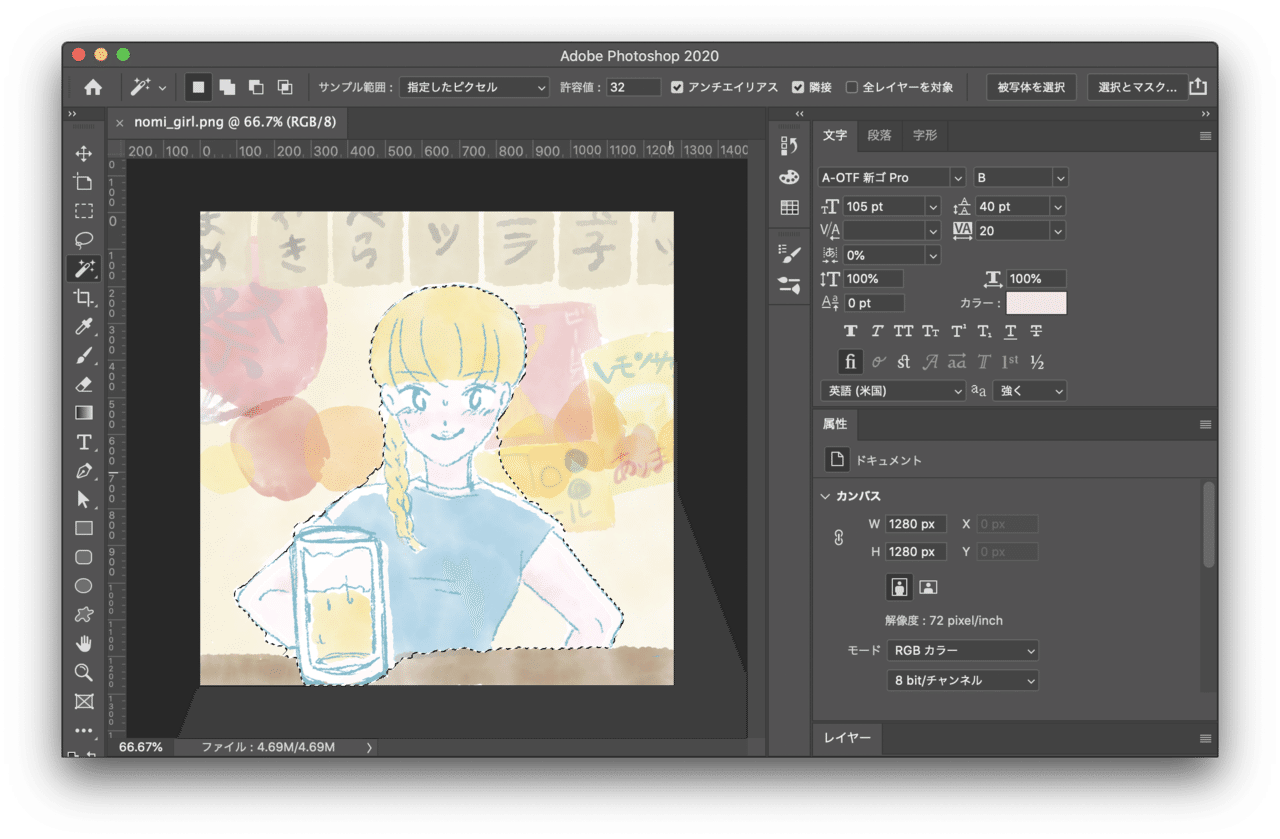Toggle the アンチエイリアス checkbox
This screenshot has width=1280, height=839.
tap(677, 87)
